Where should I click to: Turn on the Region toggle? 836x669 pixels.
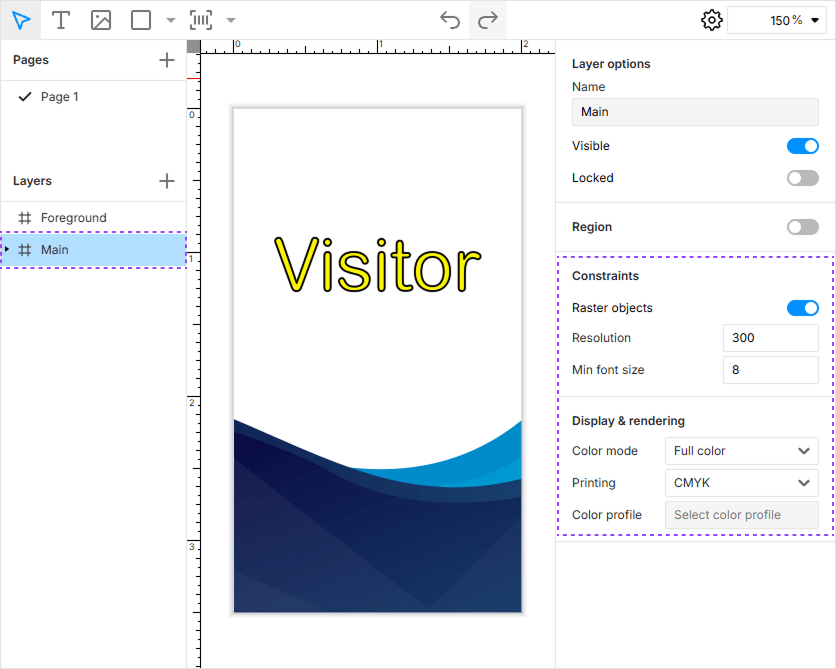[802, 227]
